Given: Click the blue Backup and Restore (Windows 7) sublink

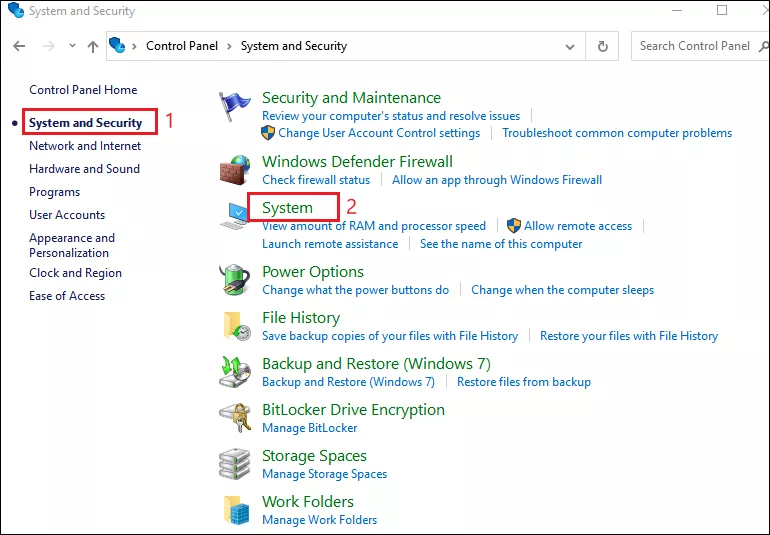Looking at the screenshot, I should click(349, 382).
